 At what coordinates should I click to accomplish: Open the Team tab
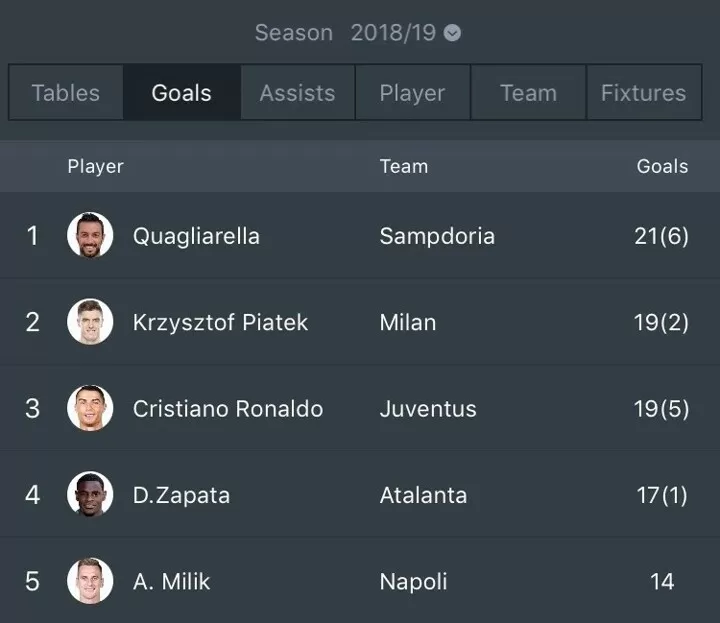coord(529,92)
